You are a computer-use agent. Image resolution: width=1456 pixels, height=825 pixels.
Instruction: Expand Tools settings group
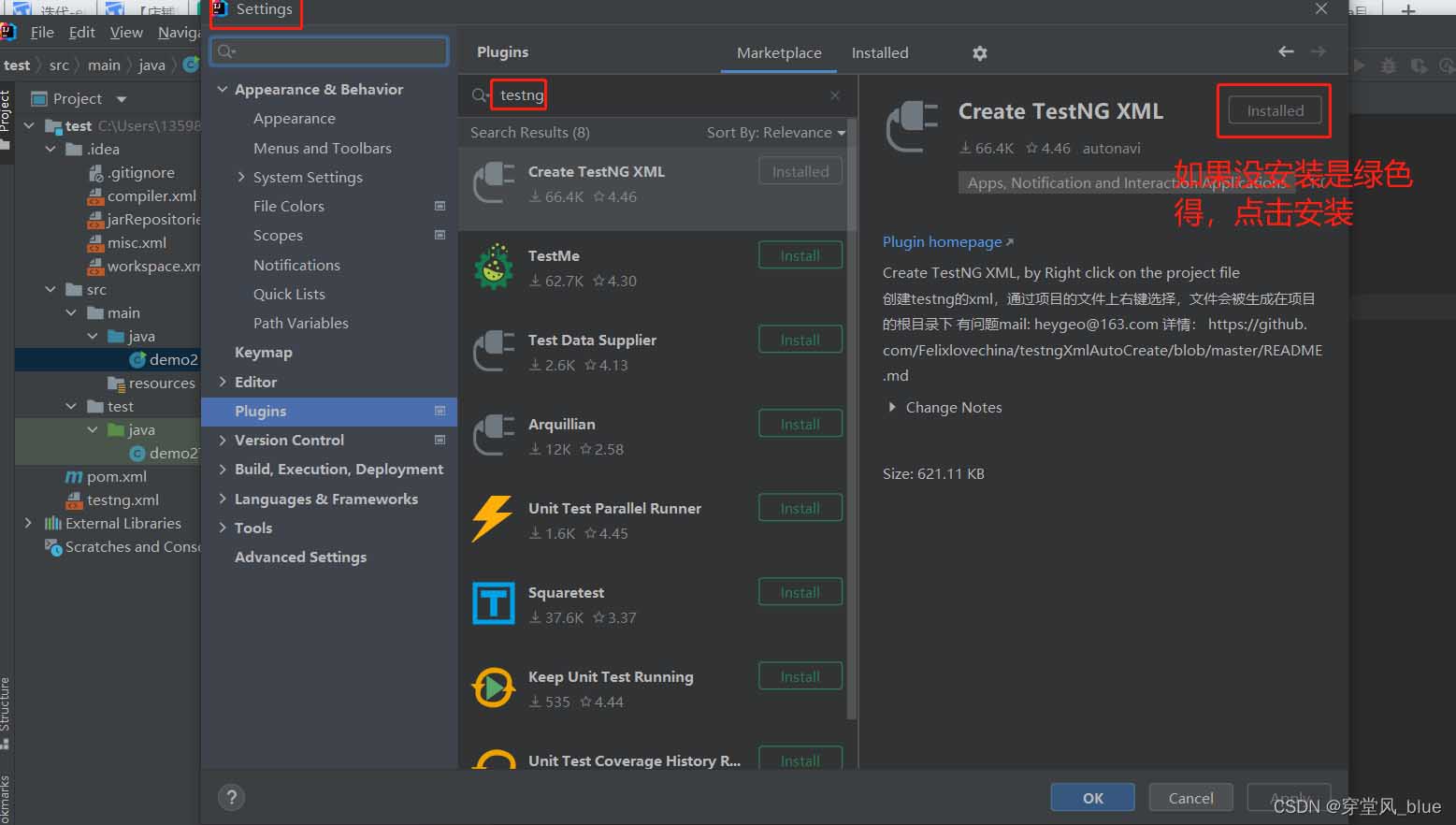tap(223, 528)
